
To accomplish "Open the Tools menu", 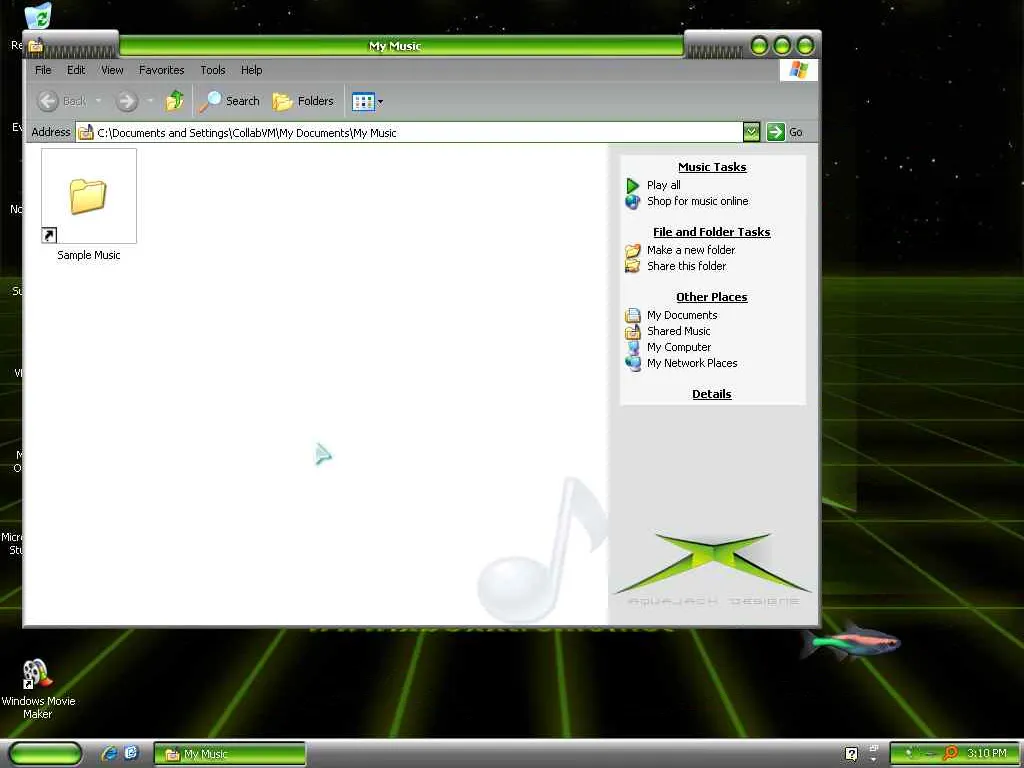I will [x=212, y=70].
